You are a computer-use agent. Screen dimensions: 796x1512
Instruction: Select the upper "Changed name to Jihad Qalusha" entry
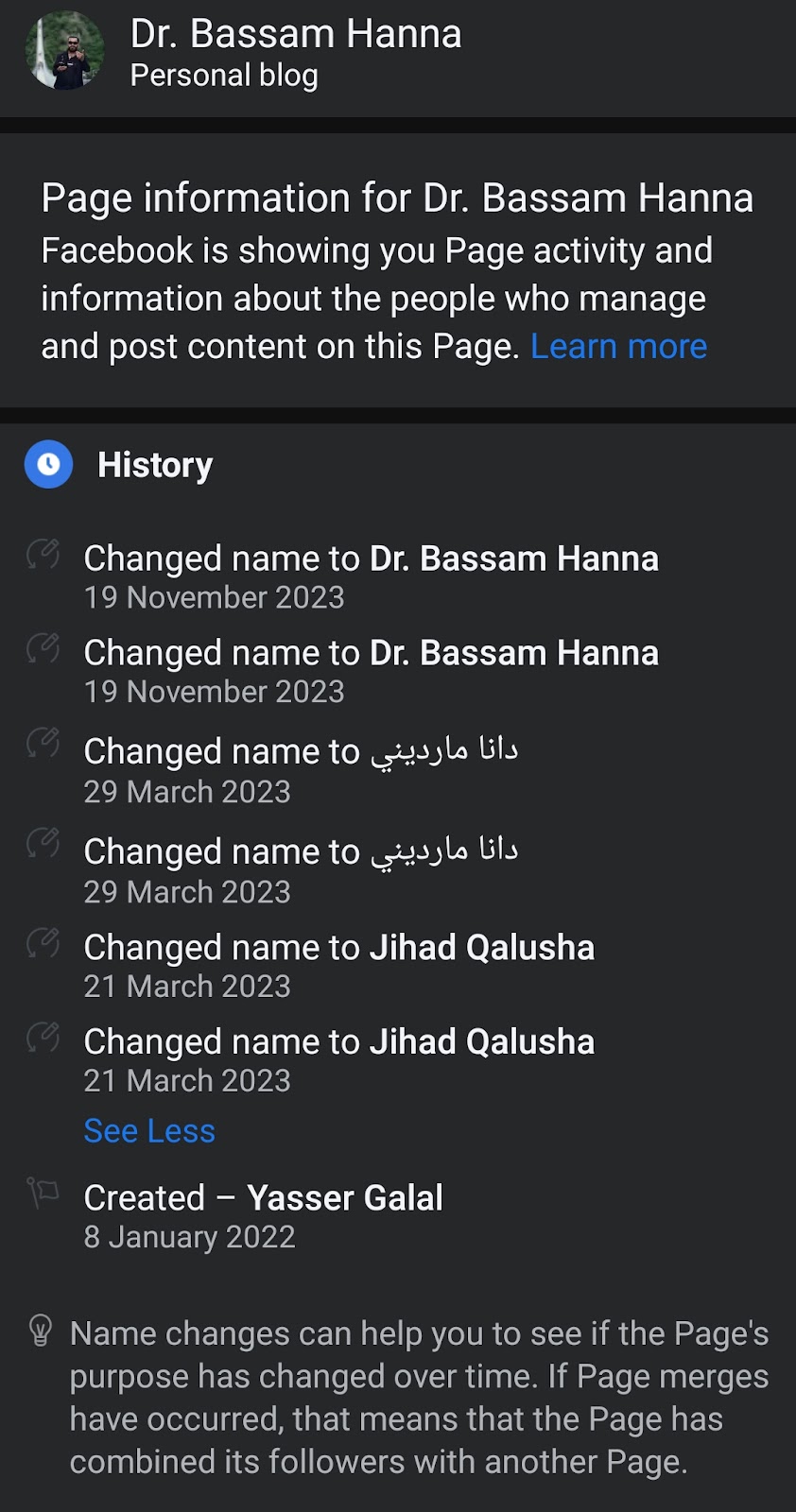click(338, 948)
